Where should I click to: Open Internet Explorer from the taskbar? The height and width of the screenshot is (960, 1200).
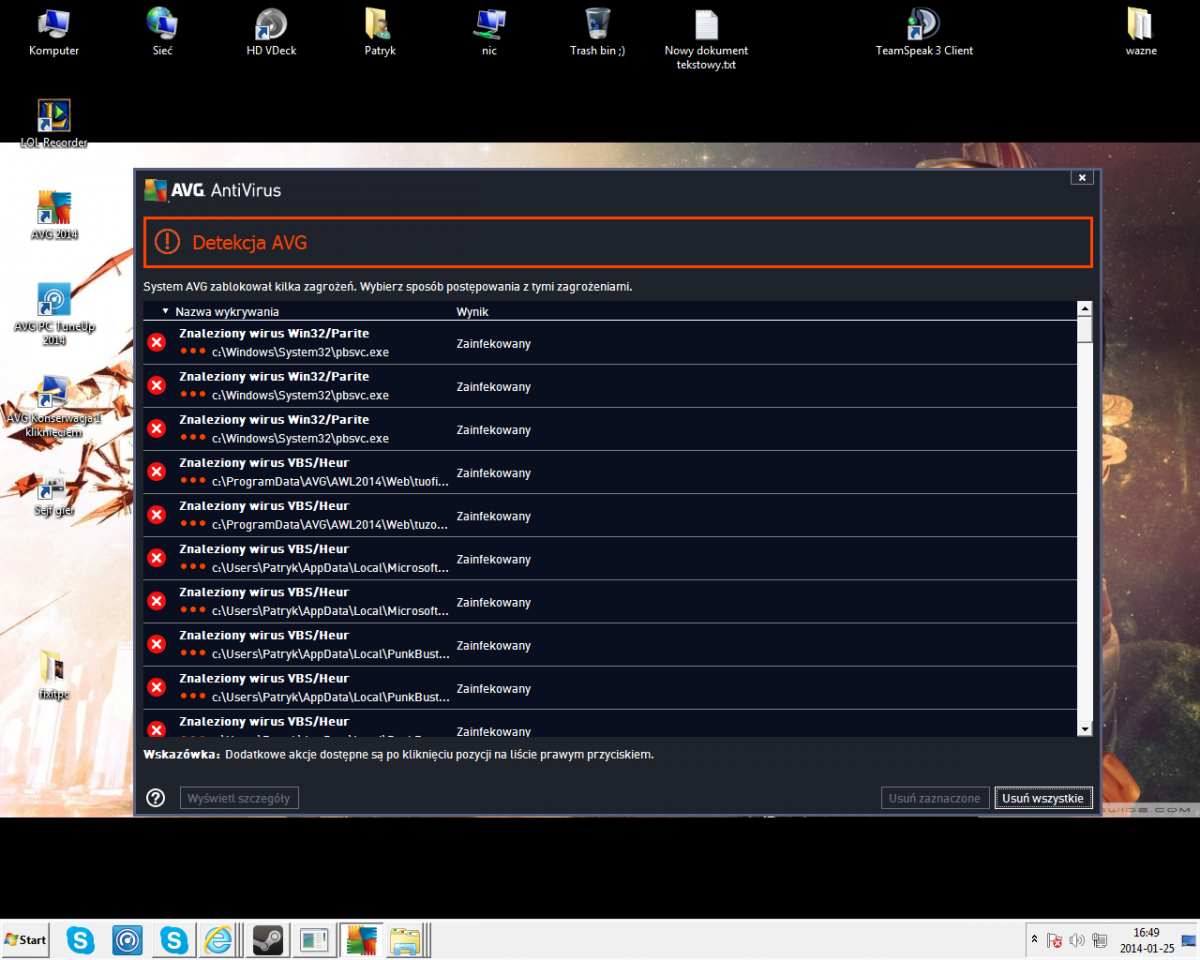point(218,939)
